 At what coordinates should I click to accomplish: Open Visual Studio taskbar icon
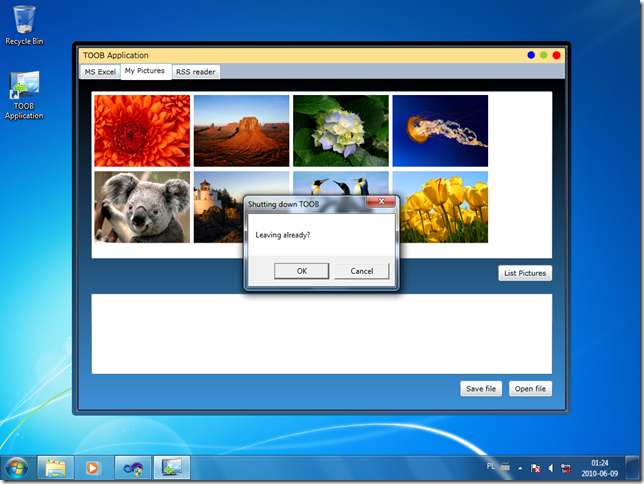pyautogui.click(x=133, y=468)
